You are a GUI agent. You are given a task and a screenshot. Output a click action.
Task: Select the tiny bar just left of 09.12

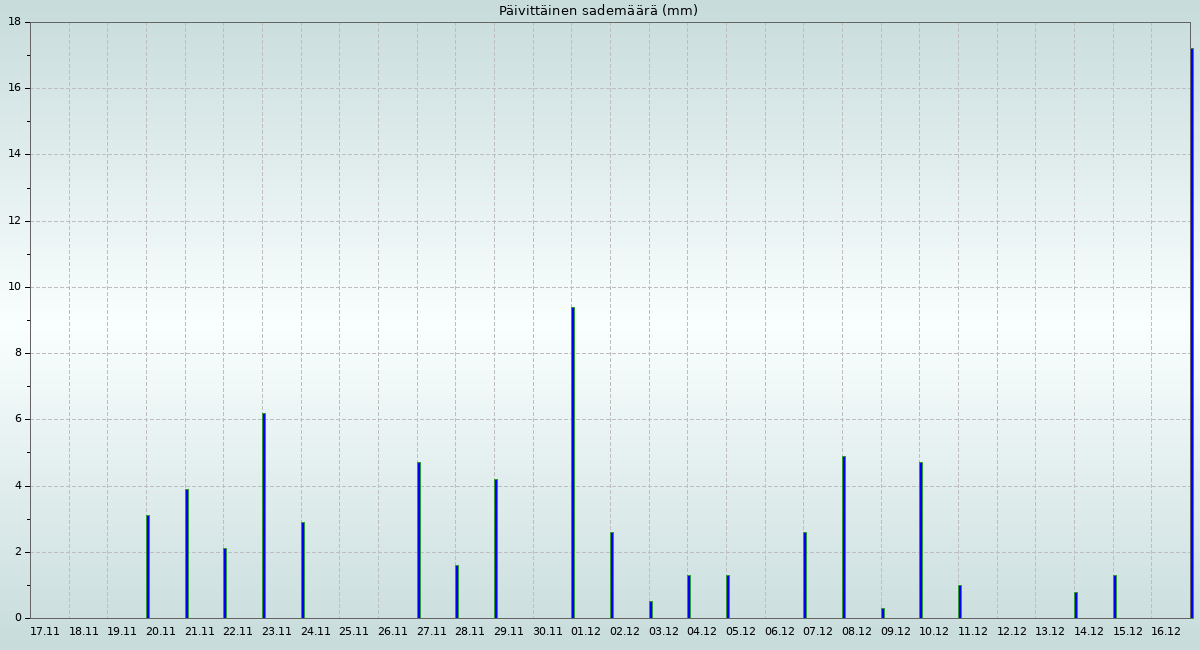883,613
